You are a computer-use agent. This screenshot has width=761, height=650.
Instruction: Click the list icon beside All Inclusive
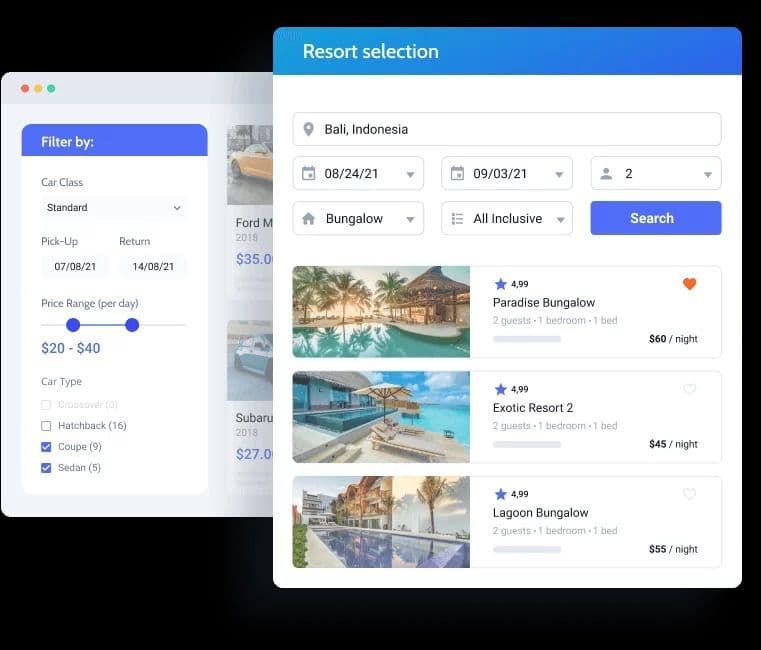click(x=457, y=218)
